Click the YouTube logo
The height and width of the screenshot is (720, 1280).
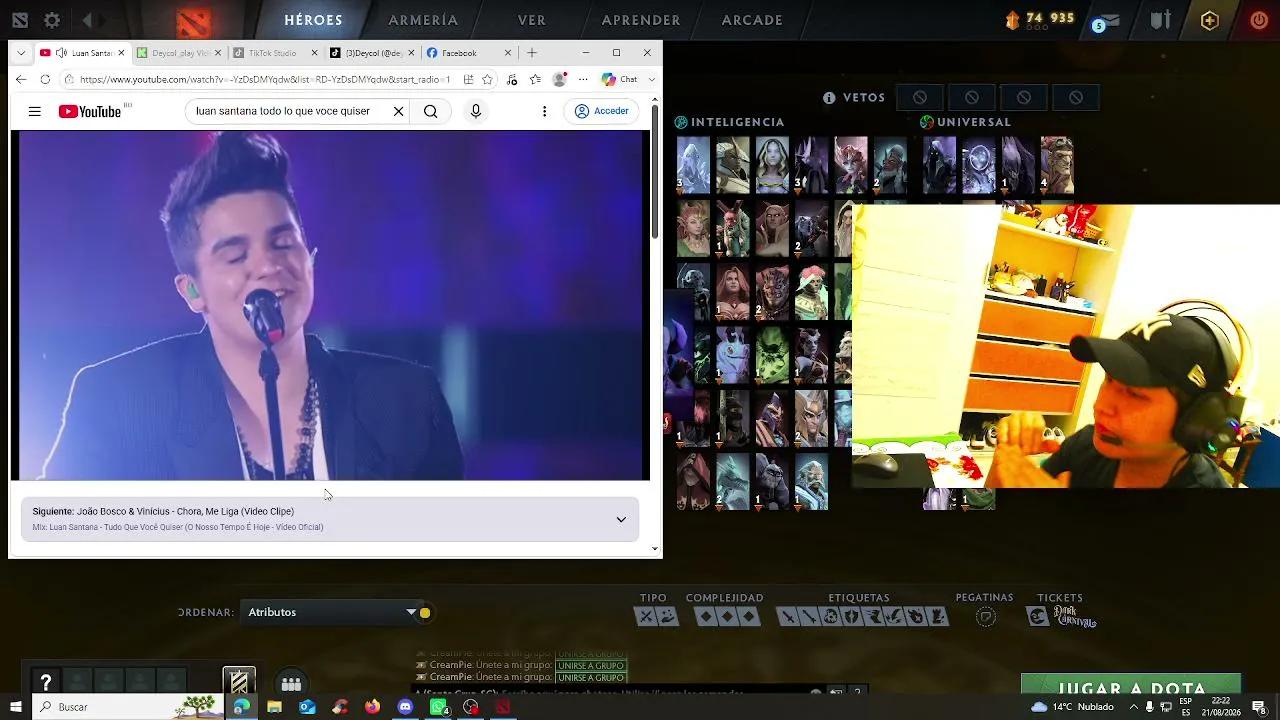[x=90, y=111]
